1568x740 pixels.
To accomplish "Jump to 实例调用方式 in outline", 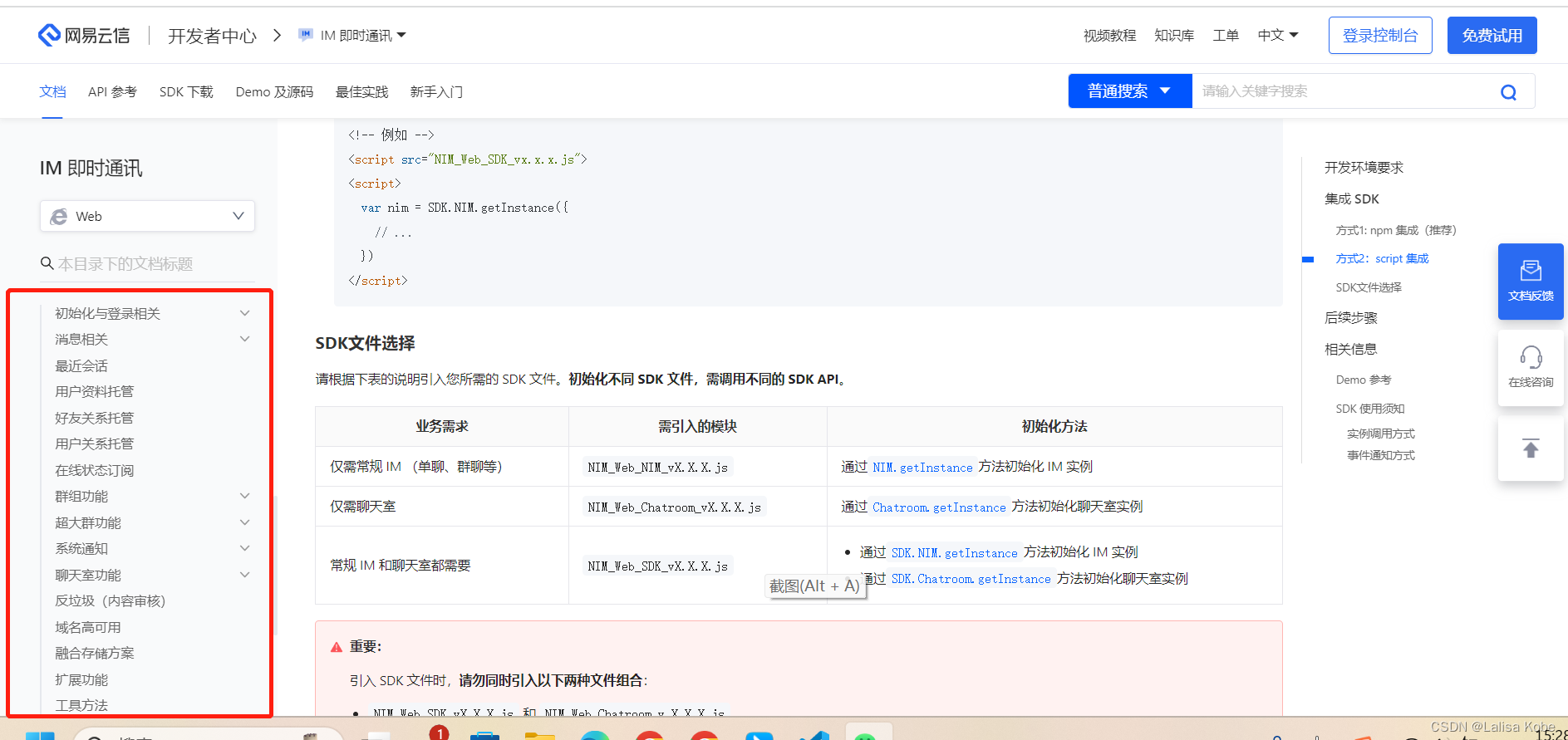I will tap(1381, 434).
